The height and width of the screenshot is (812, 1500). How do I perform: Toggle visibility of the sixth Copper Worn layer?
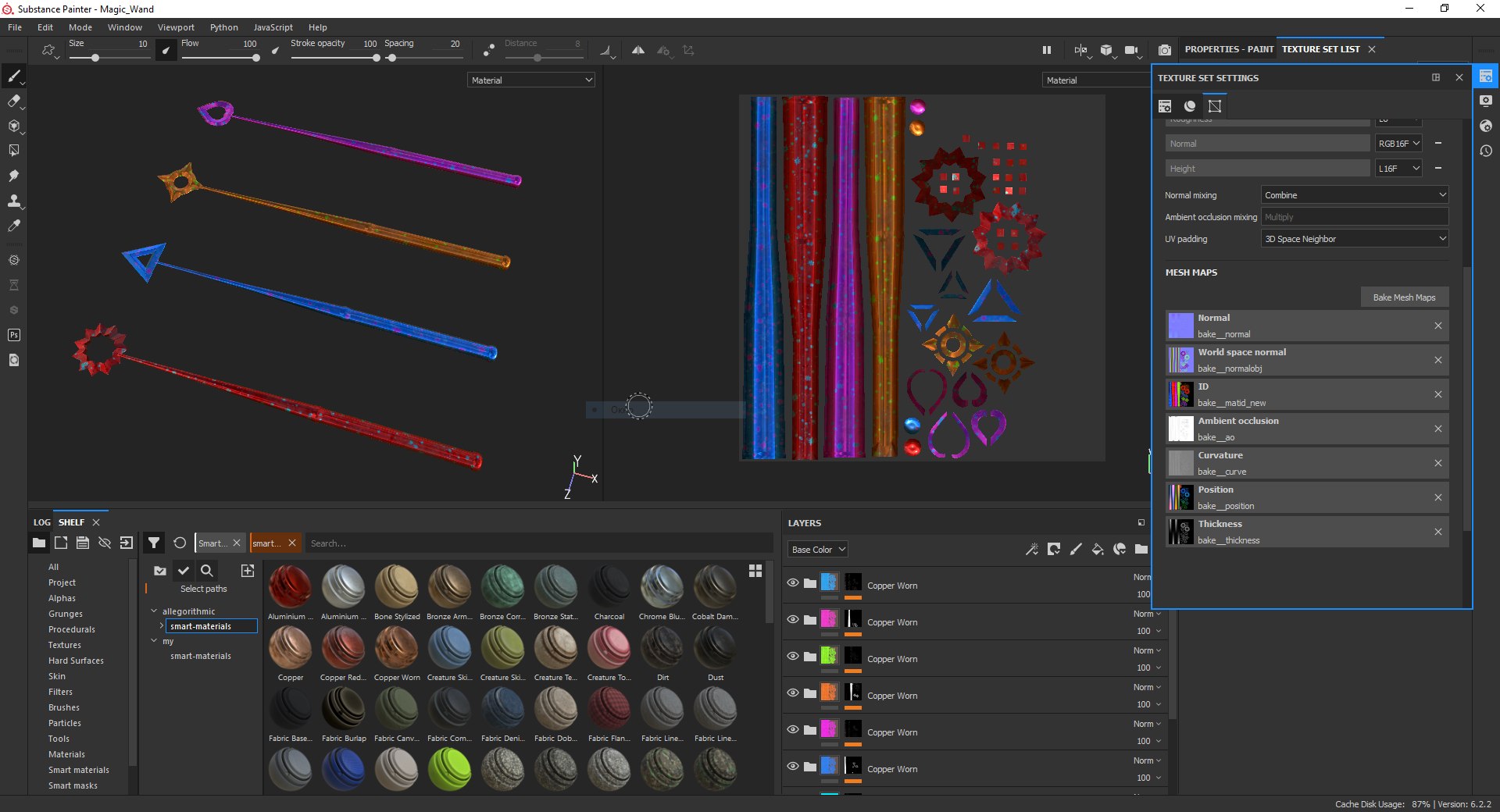[x=793, y=766]
